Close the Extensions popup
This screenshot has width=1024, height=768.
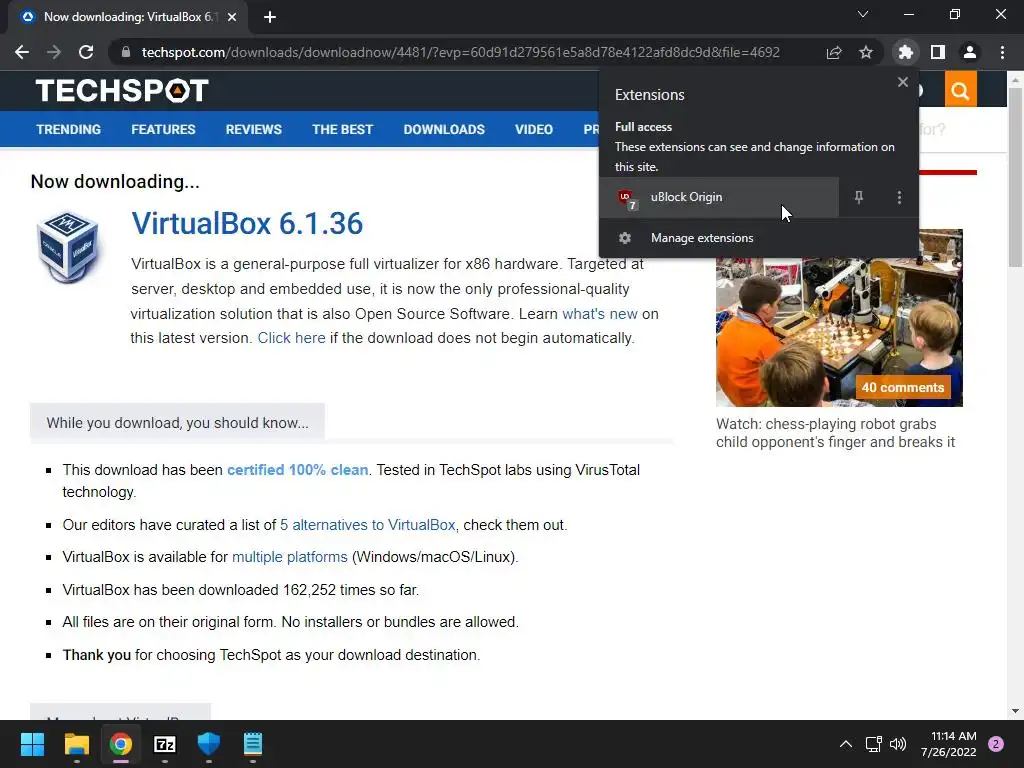(903, 82)
